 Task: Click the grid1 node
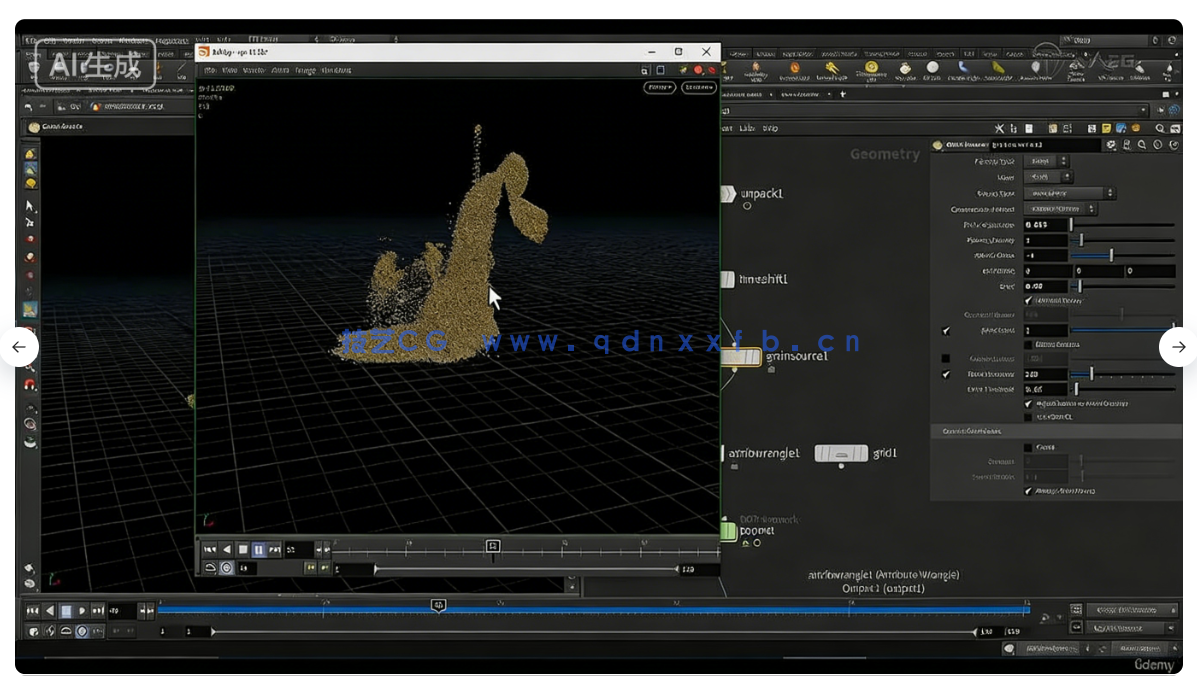840,453
